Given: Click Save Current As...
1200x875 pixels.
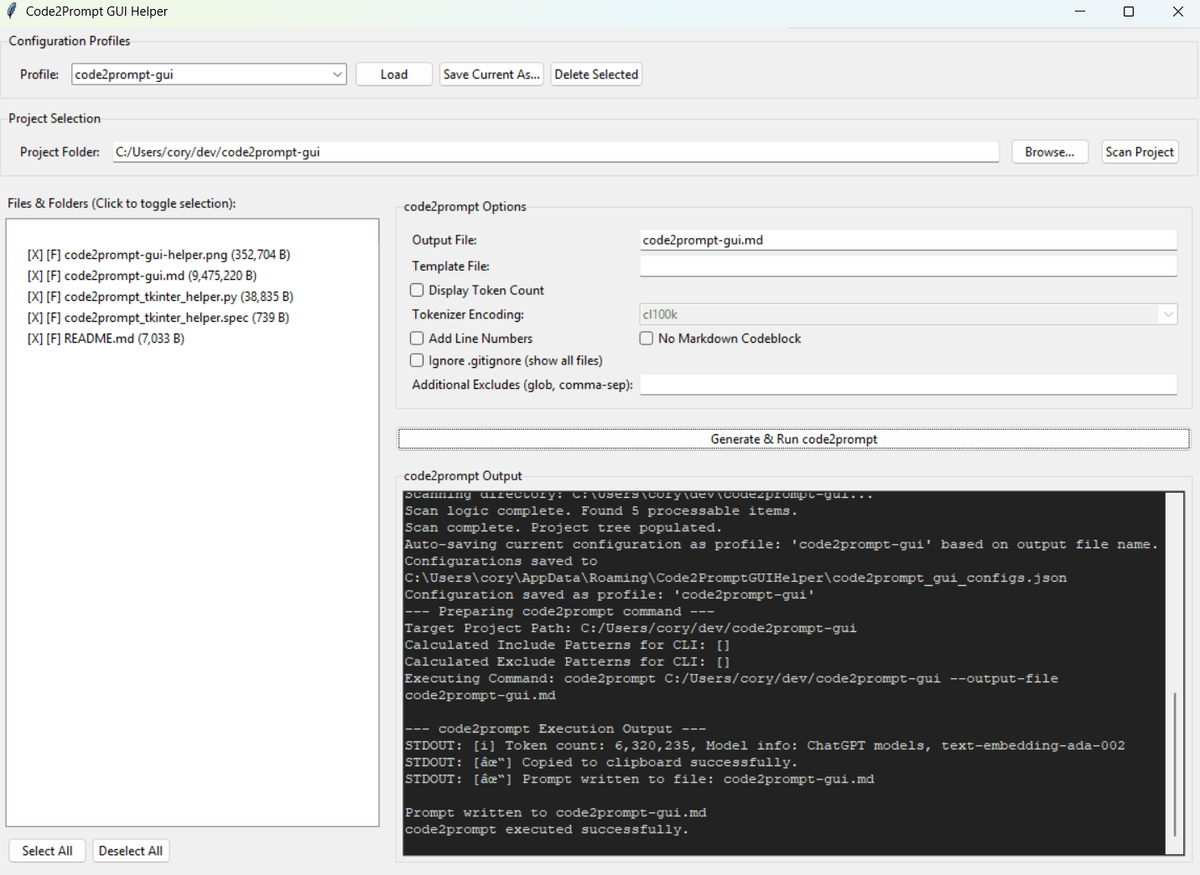Looking at the screenshot, I should click(491, 73).
